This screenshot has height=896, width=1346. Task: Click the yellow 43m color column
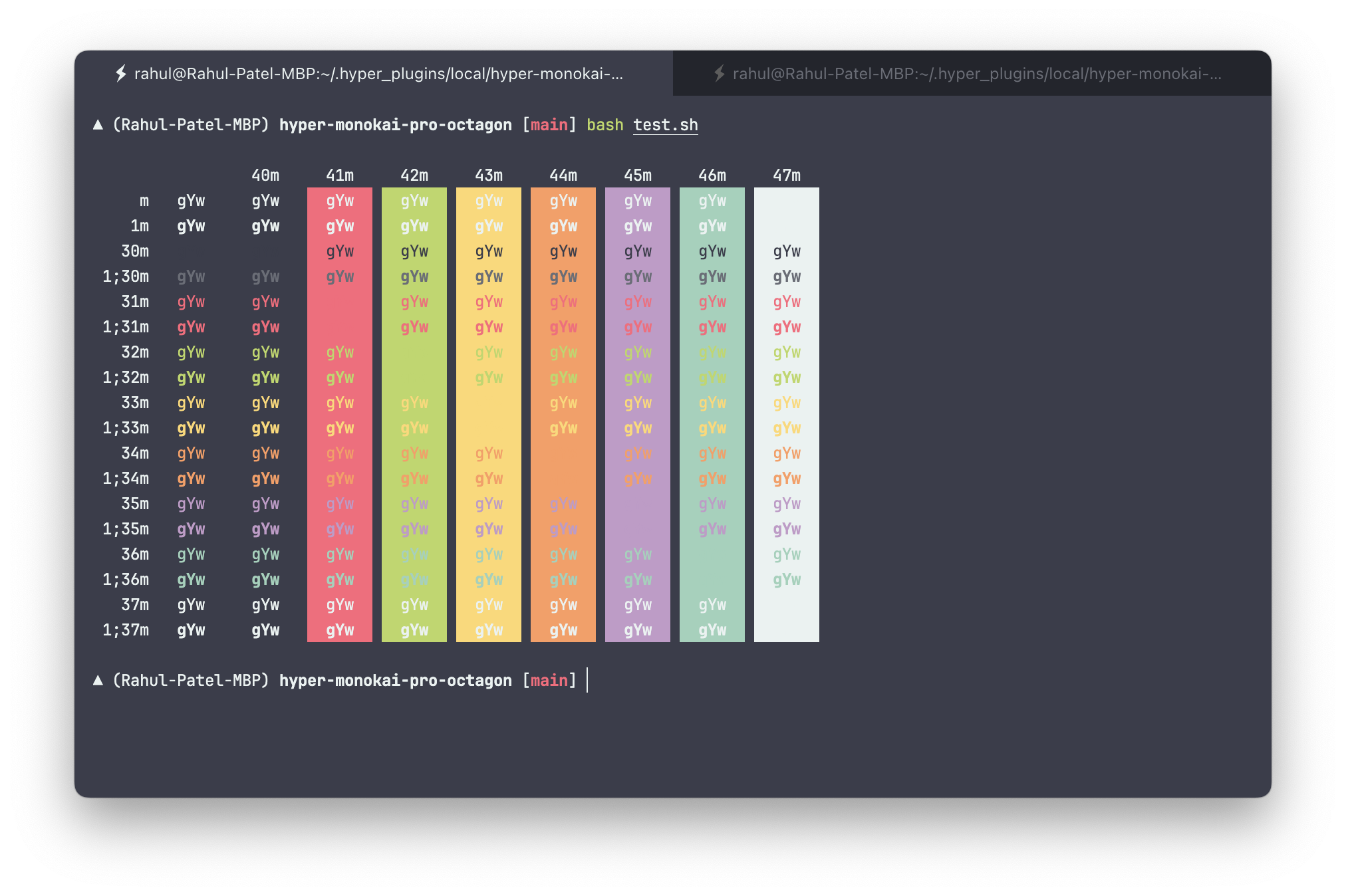pos(489,415)
